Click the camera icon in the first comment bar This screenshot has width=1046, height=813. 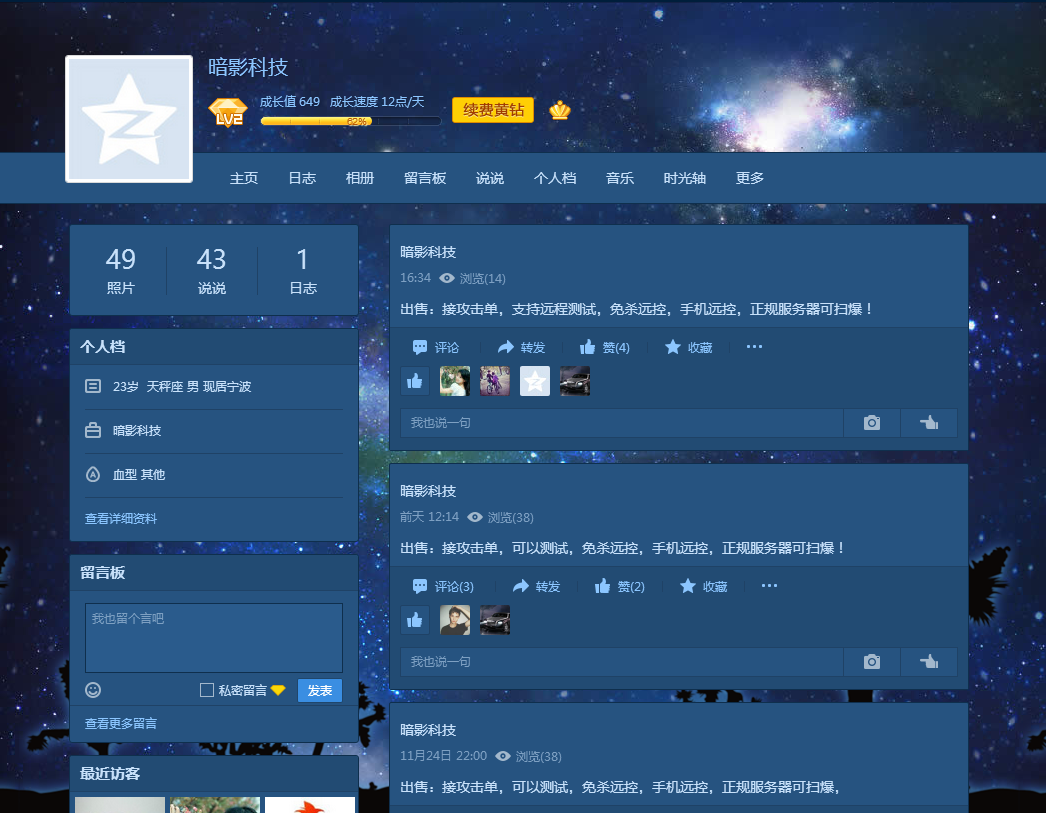pos(871,422)
